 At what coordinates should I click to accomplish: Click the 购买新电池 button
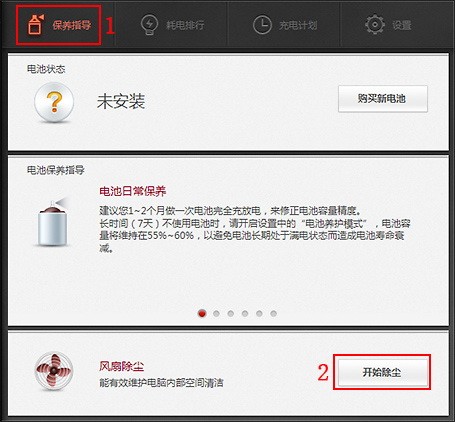(383, 99)
